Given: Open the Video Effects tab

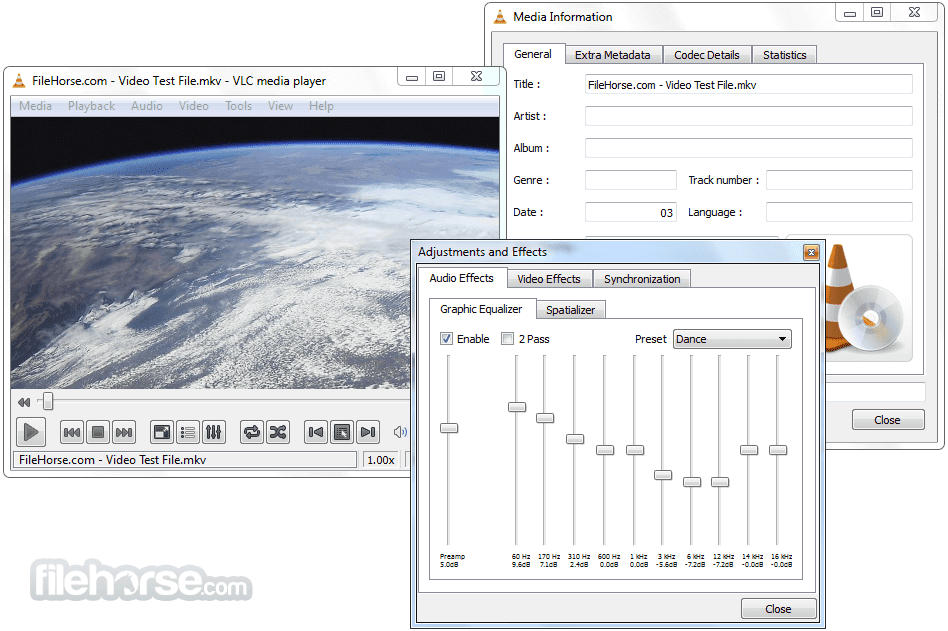Looking at the screenshot, I should pos(549,278).
